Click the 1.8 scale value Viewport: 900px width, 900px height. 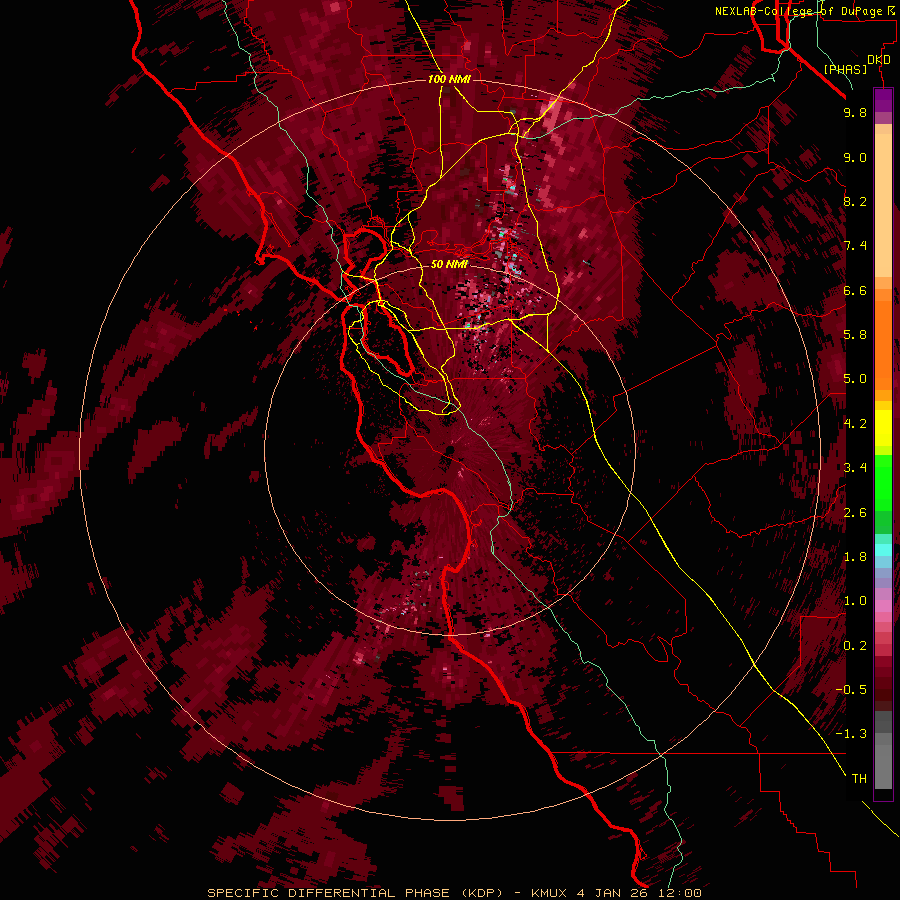[x=855, y=557]
